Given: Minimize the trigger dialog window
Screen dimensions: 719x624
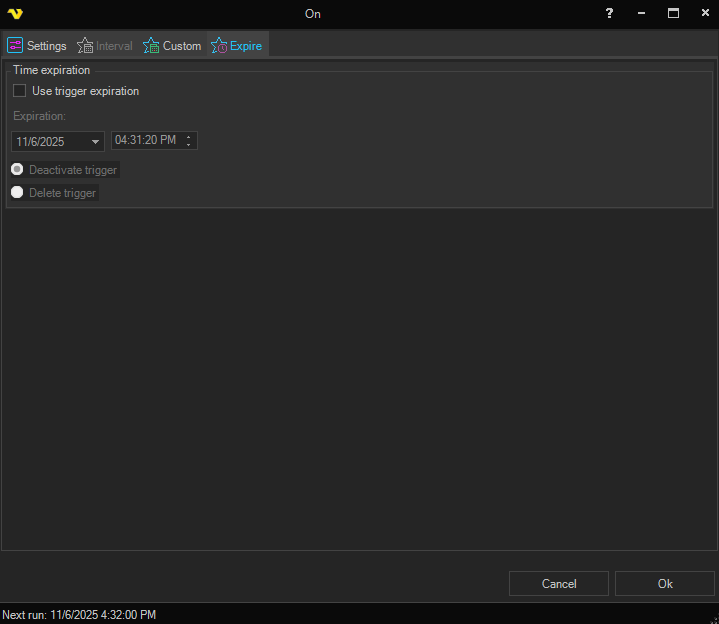Looking at the screenshot, I should click(x=642, y=14).
